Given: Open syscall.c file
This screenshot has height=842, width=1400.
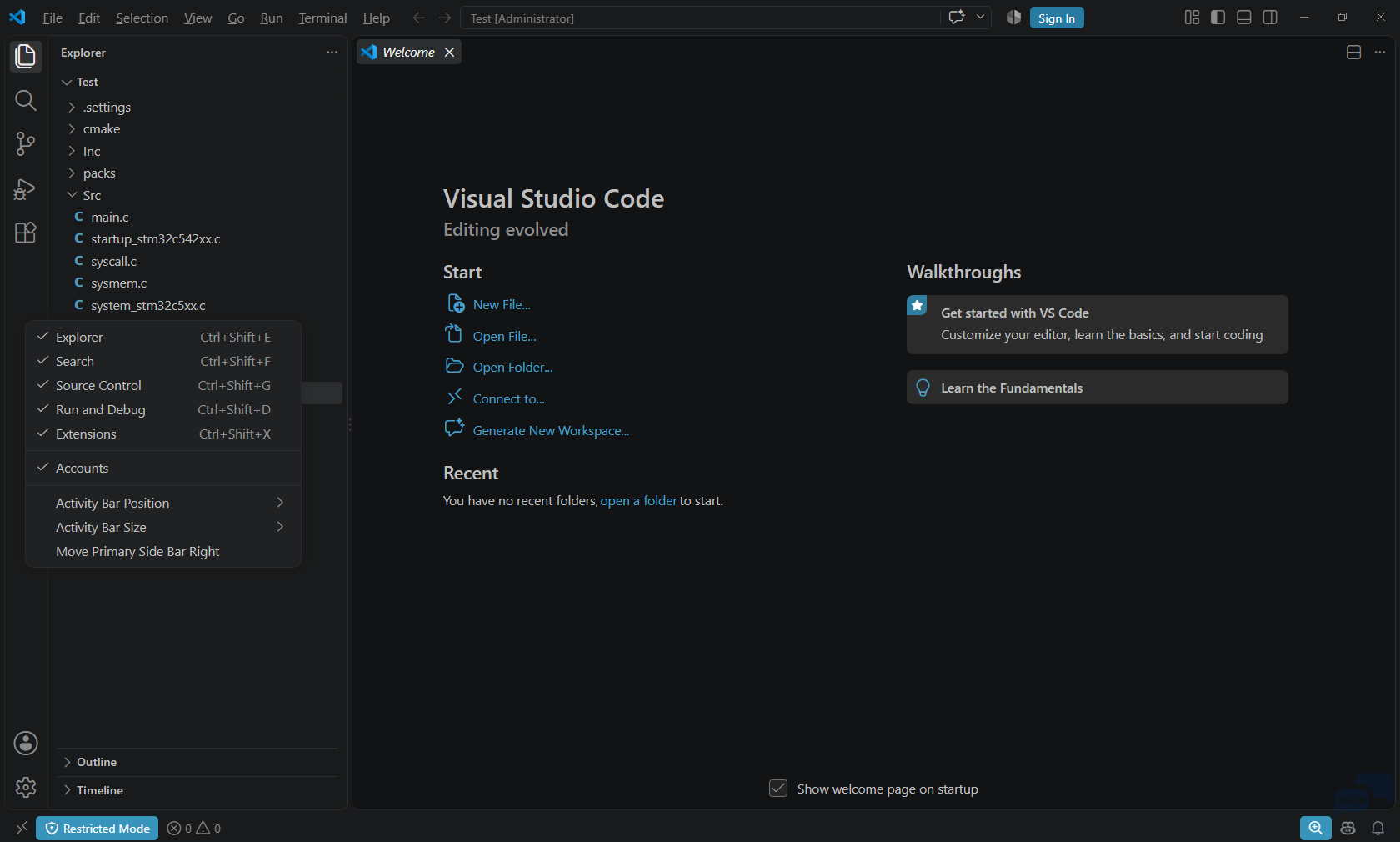Looking at the screenshot, I should 113,261.
